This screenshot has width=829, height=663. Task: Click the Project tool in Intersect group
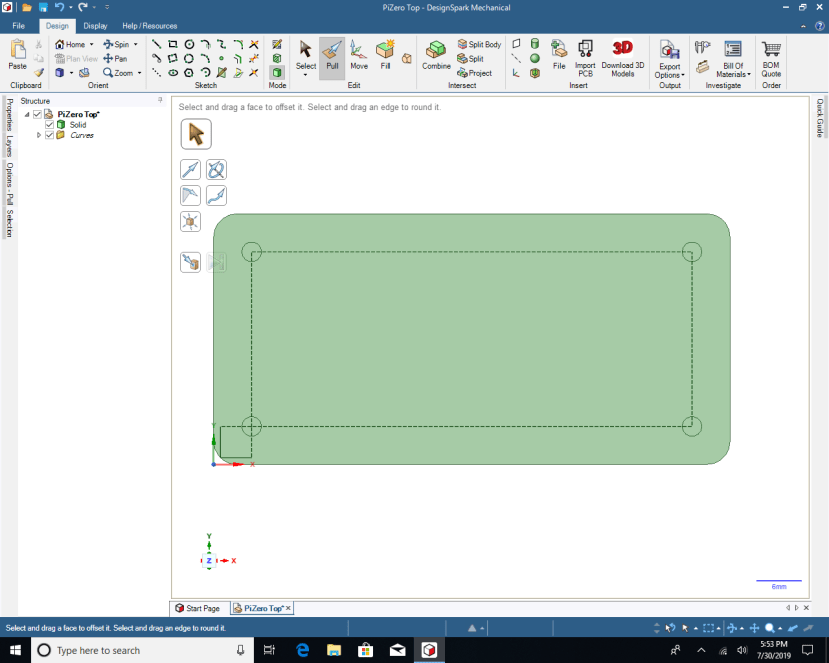(475, 72)
